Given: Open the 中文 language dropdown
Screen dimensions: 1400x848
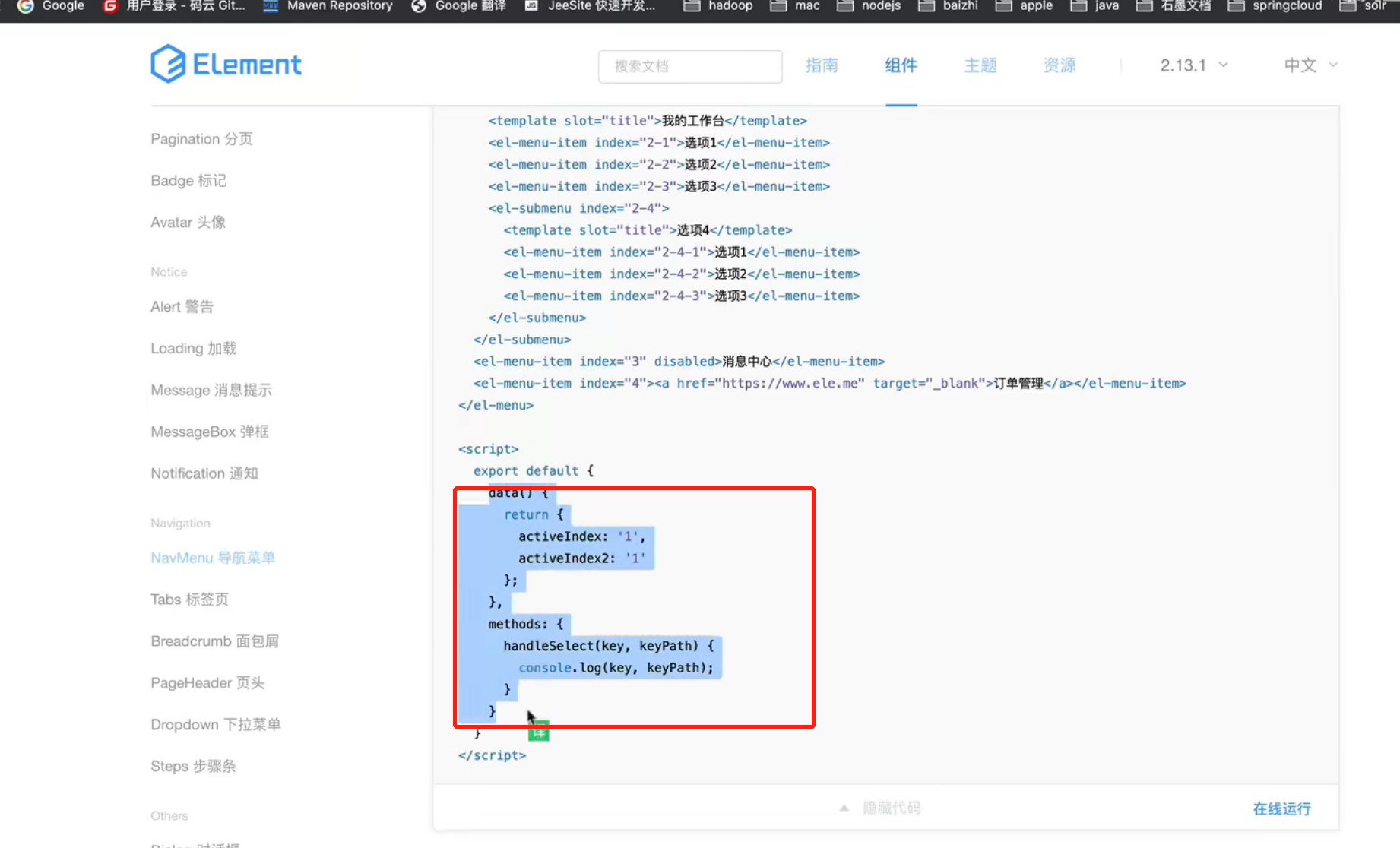Looking at the screenshot, I should pyautogui.click(x=1310, y=65).
